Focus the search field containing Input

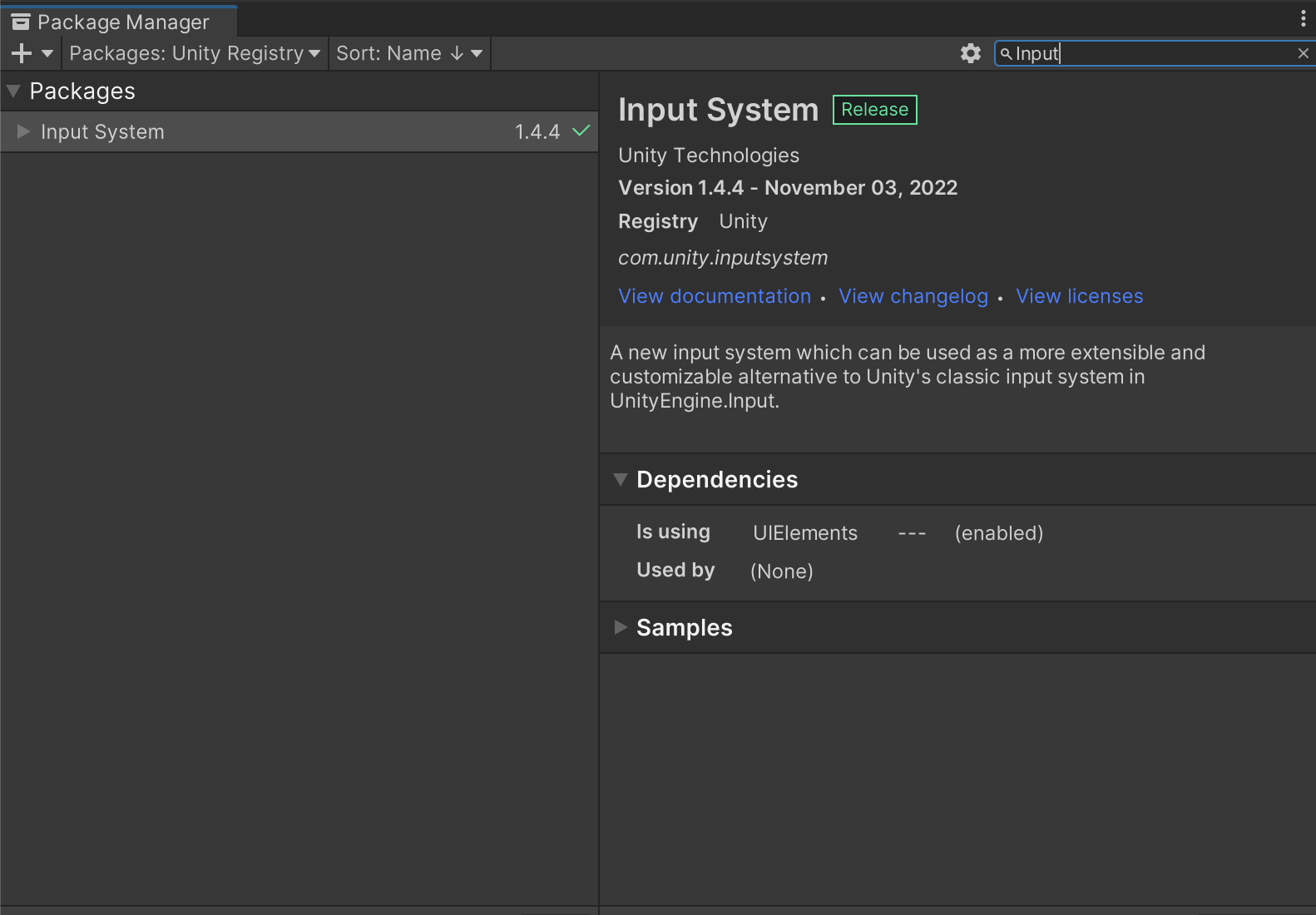coord(1153,53)
